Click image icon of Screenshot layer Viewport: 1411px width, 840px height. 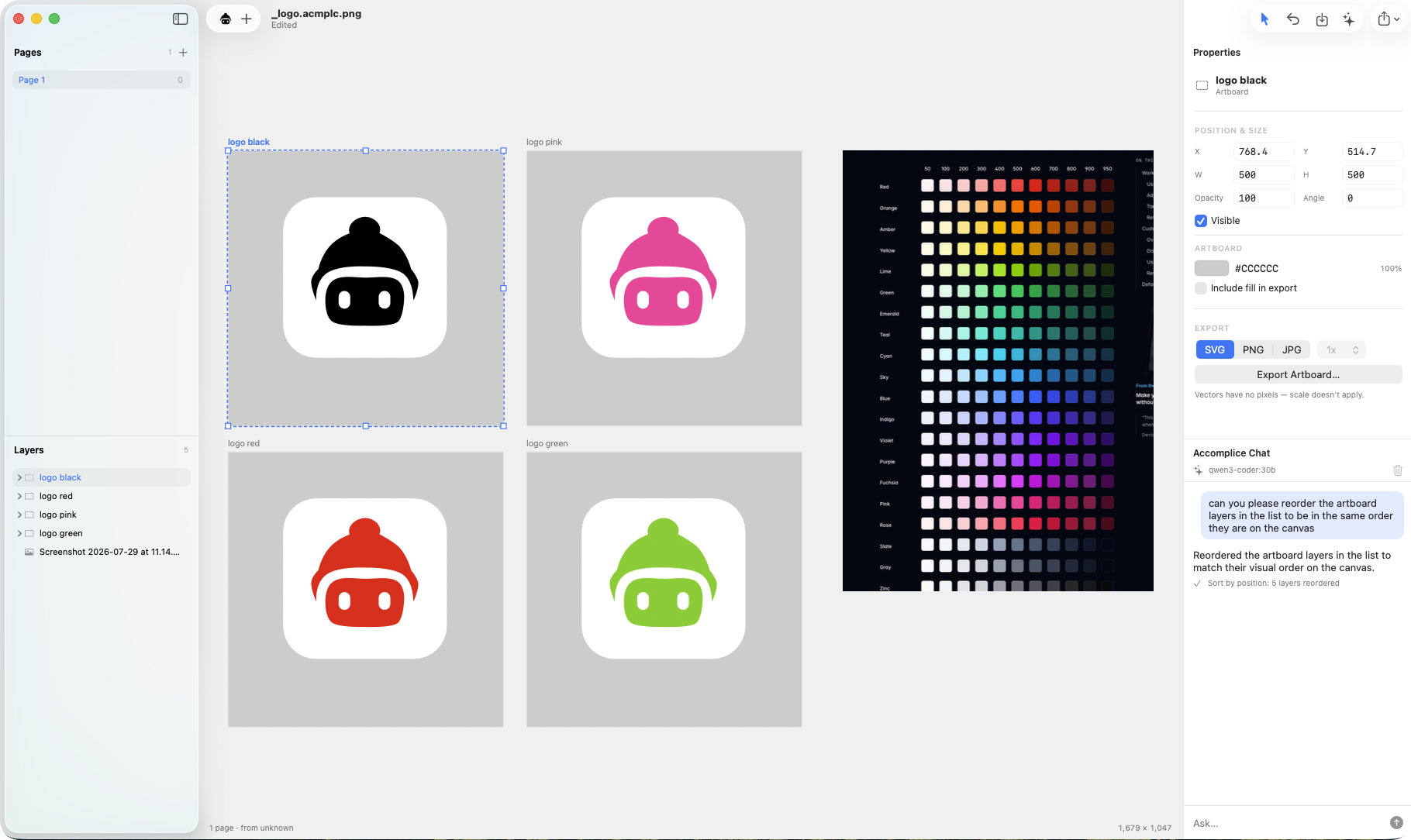pos(29,552)
